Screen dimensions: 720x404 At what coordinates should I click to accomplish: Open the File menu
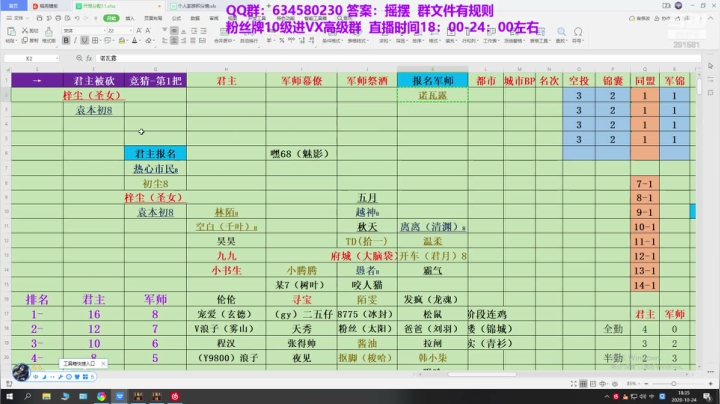pos(16,18)
